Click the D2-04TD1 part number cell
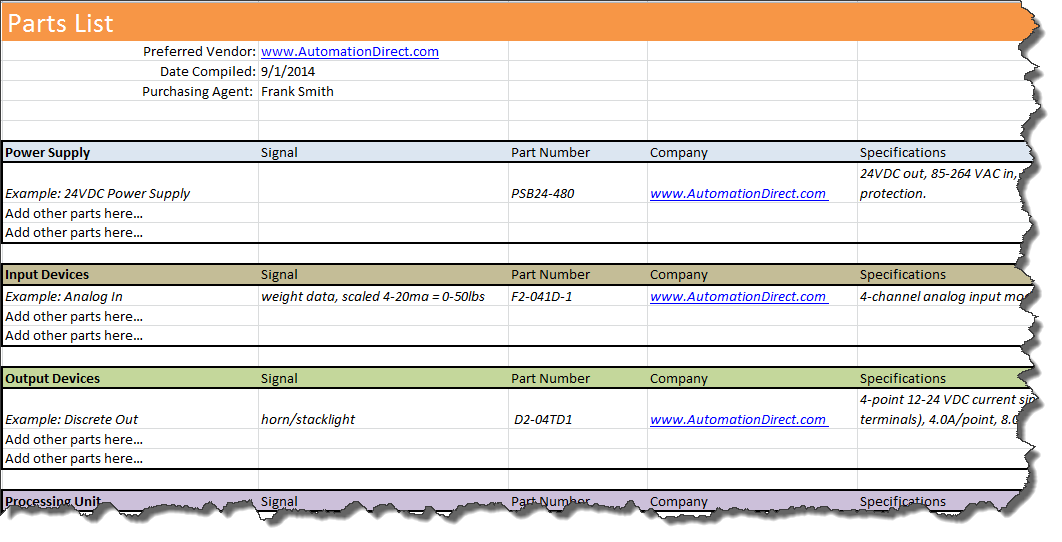The width and height of the screenshot is (1062, 542). click(543, 420)
